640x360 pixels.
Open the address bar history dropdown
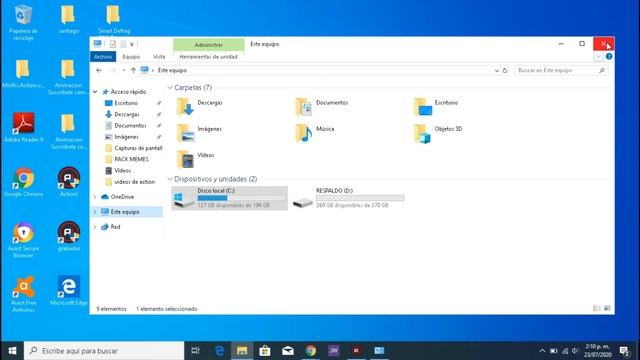coord(496,70)
